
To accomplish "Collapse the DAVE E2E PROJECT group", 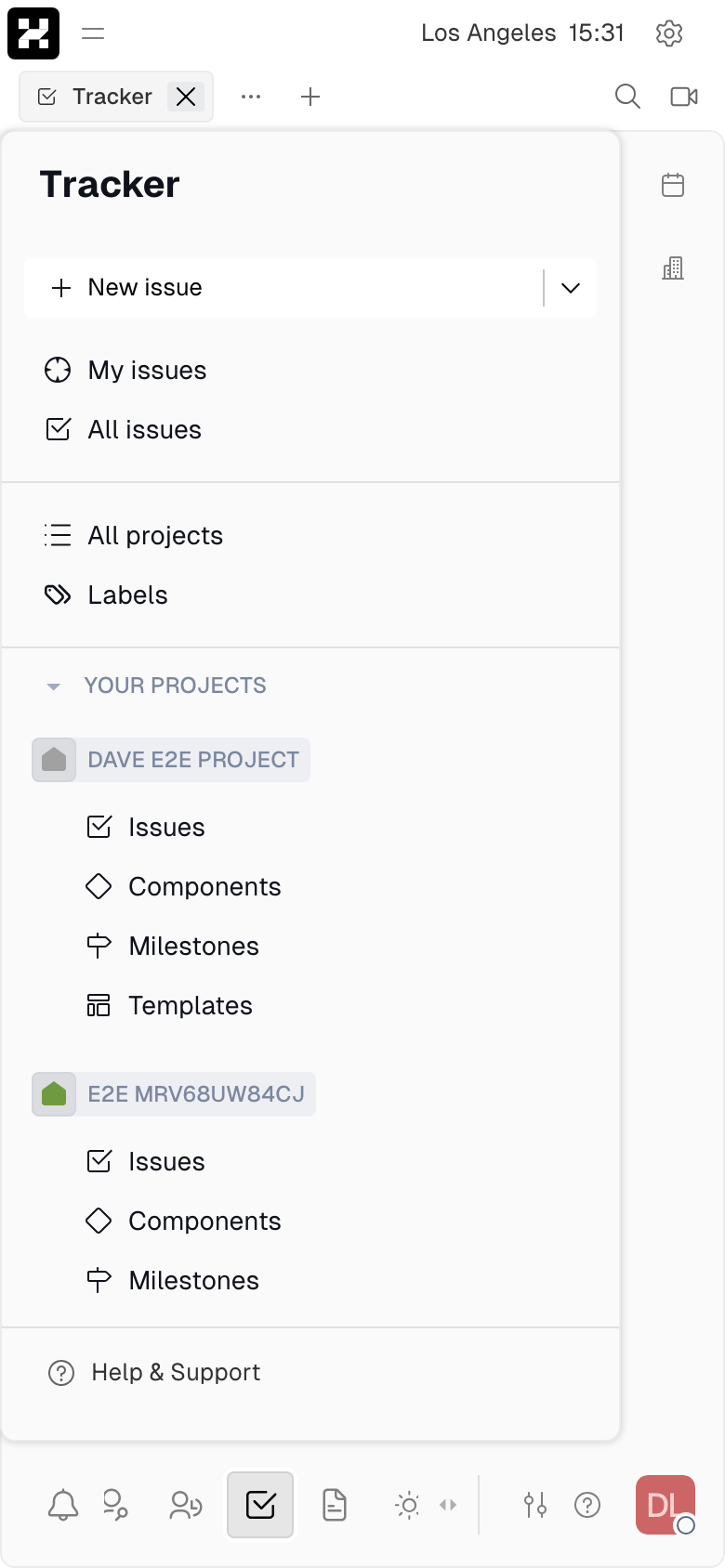I will click(193, 760).
